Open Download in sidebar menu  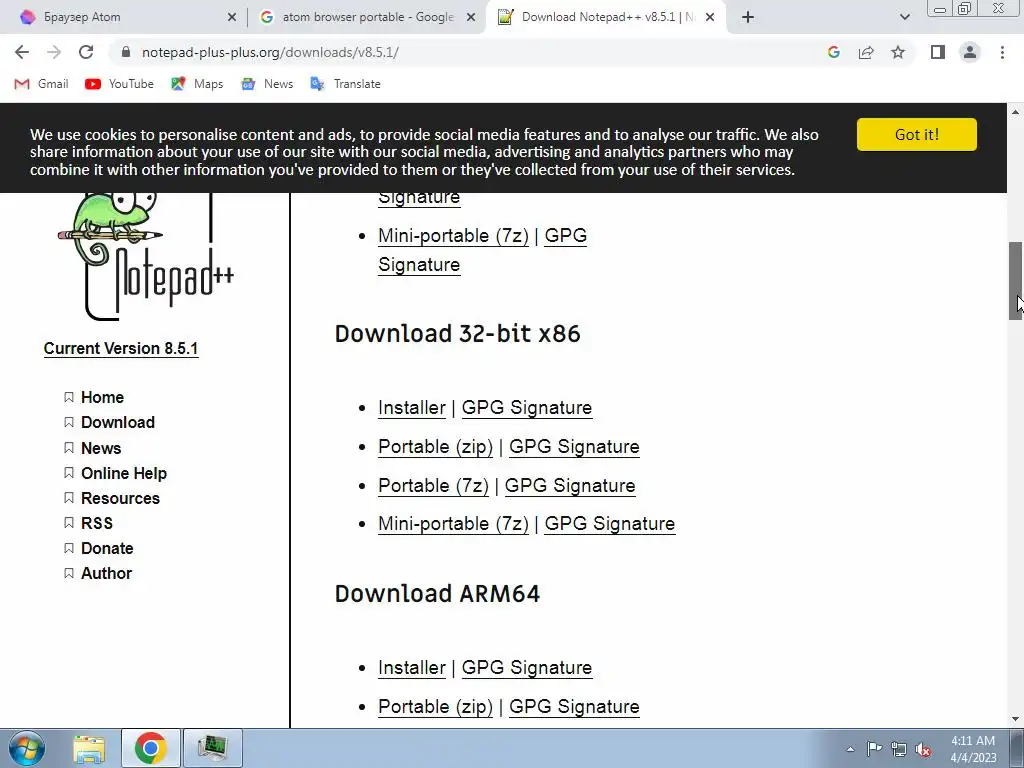[118, 423]
